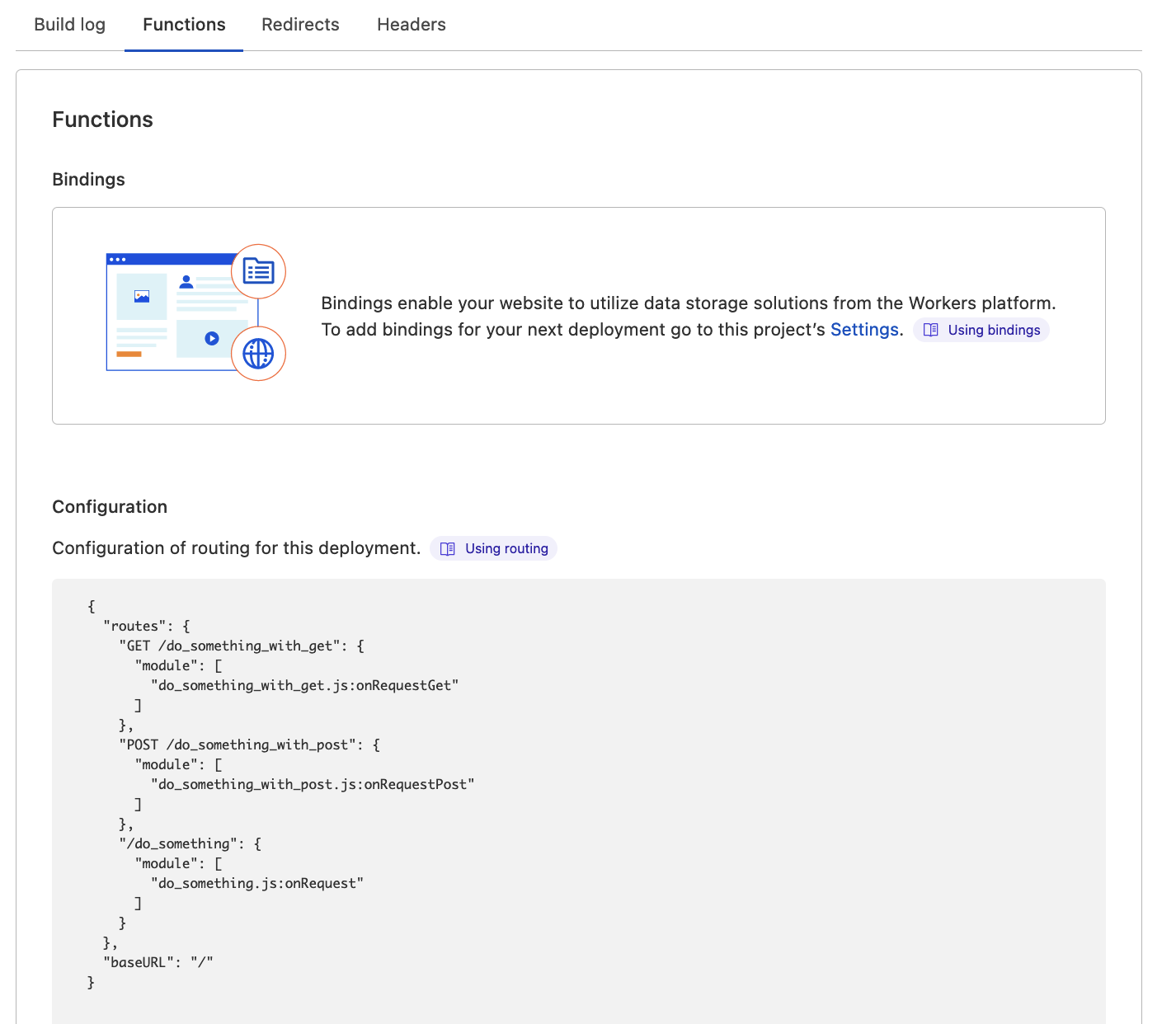The width and height of the screenshot is (1176, 1024).
Task: Click the "GET /do_something_with_get" route line
Action: click(241, 646)
